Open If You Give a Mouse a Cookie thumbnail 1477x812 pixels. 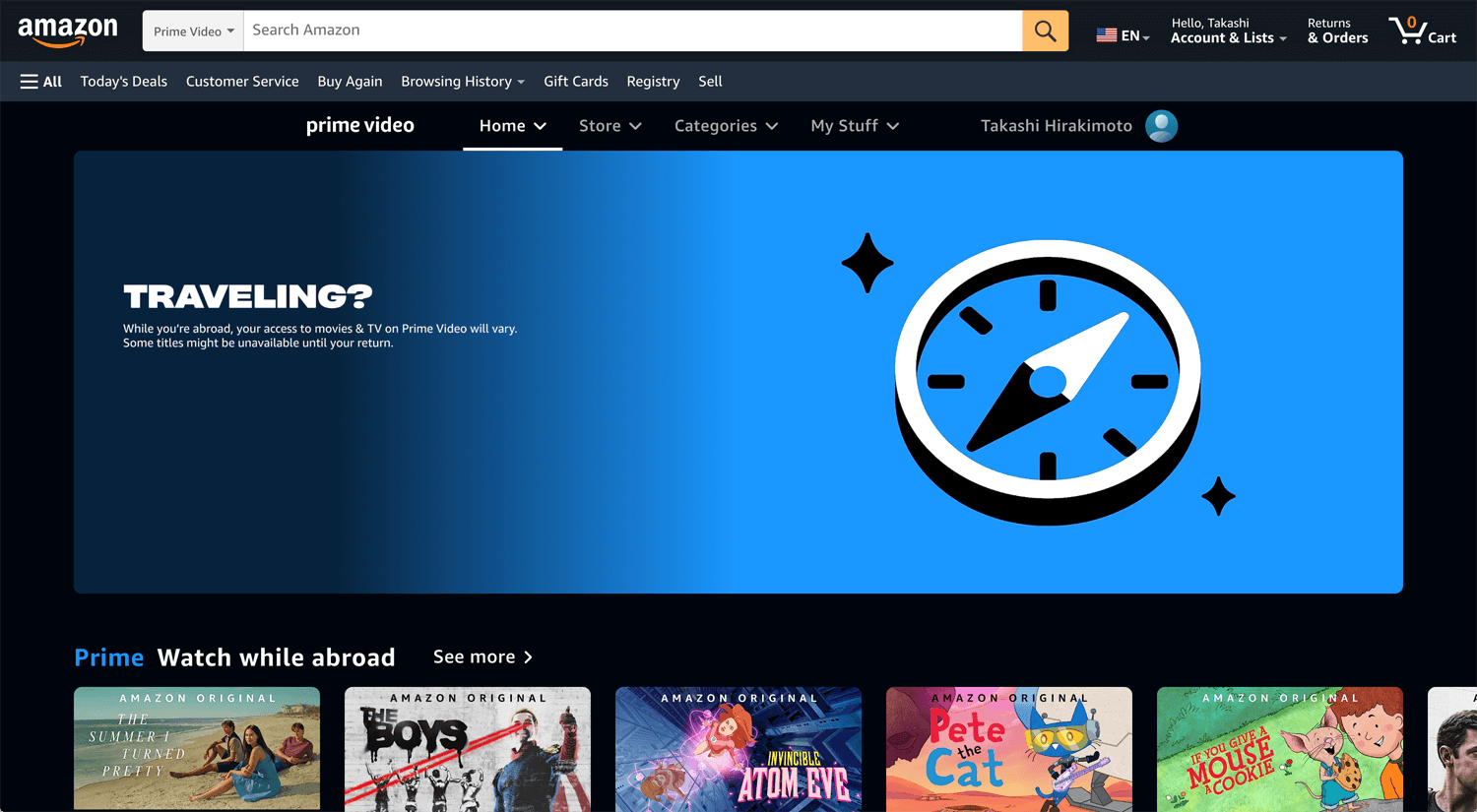coord(1280,748)
